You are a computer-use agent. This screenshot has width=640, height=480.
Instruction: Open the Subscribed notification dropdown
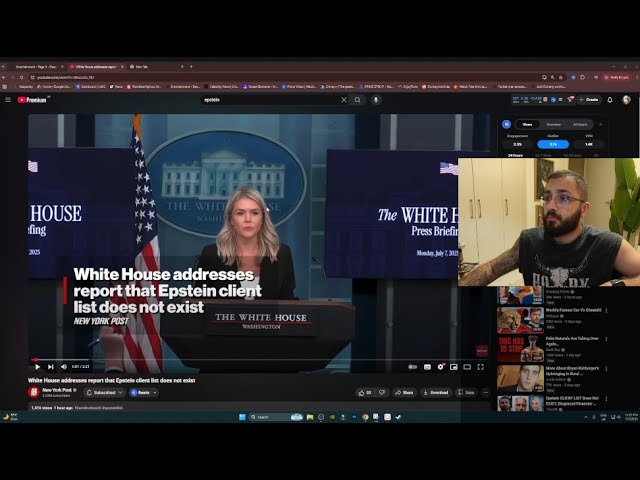(x=104, y=393)
